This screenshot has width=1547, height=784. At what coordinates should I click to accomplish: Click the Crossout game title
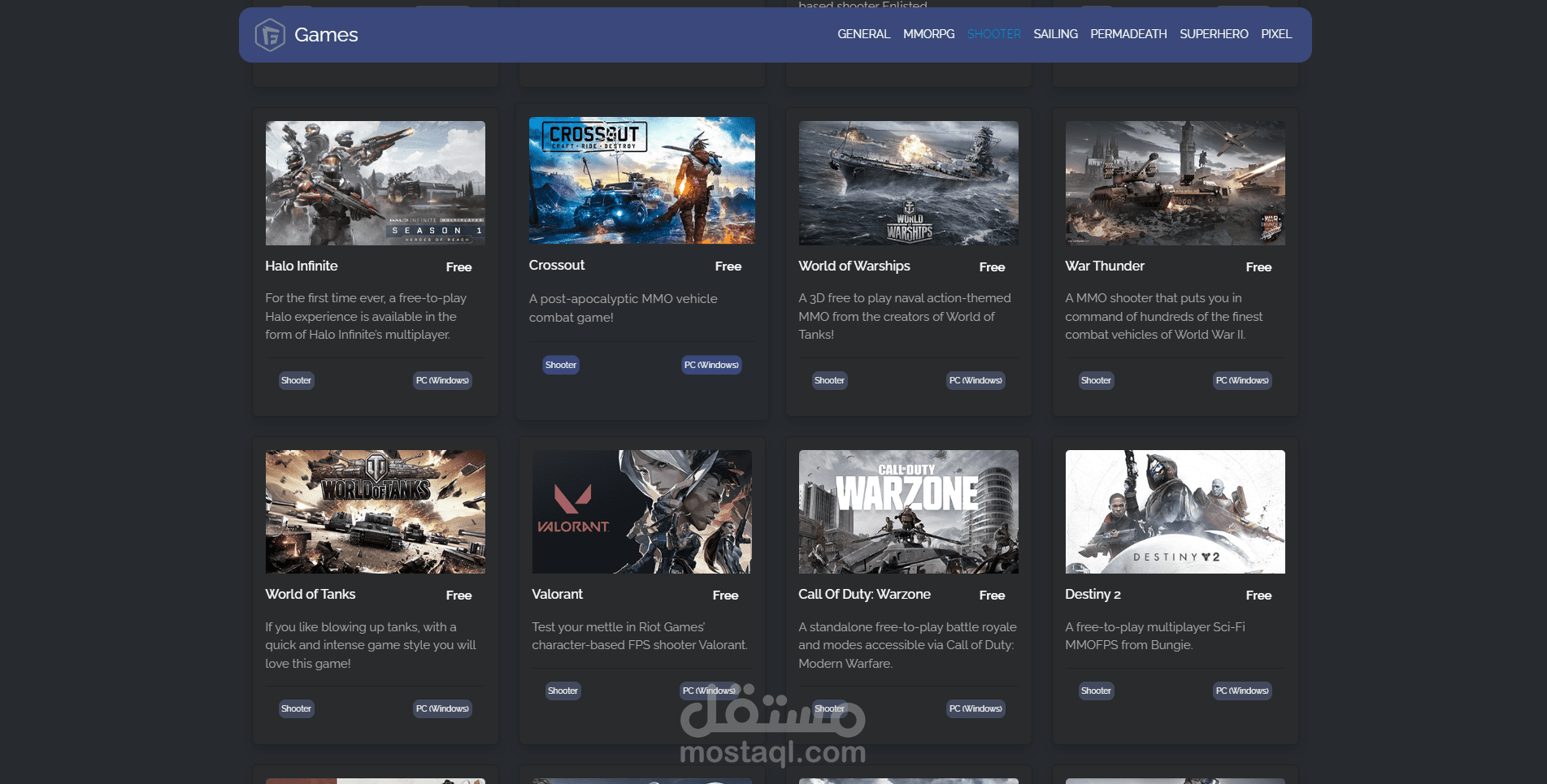pos(557,265)
